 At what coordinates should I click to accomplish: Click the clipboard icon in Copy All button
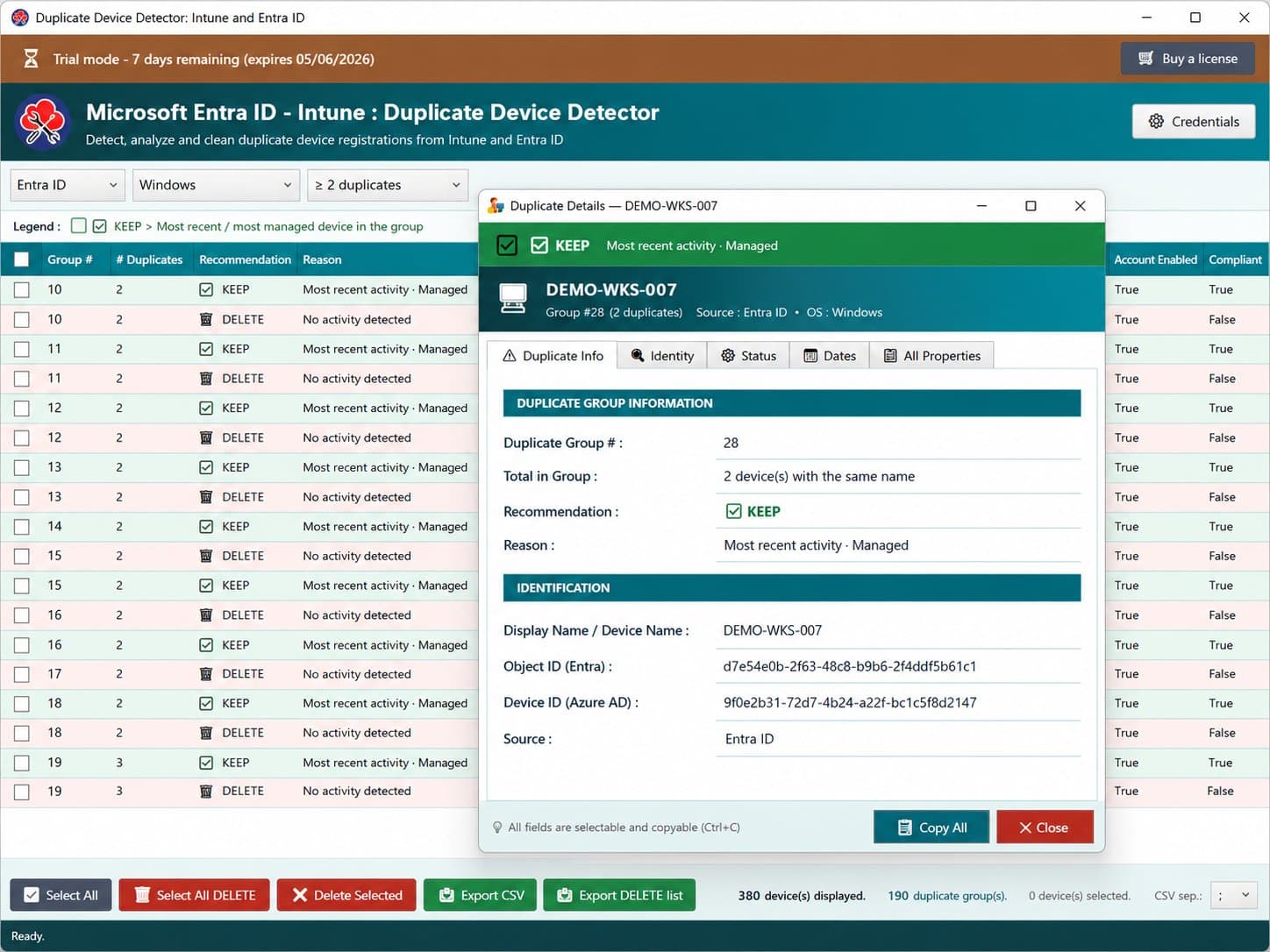(x=904, y=828)
